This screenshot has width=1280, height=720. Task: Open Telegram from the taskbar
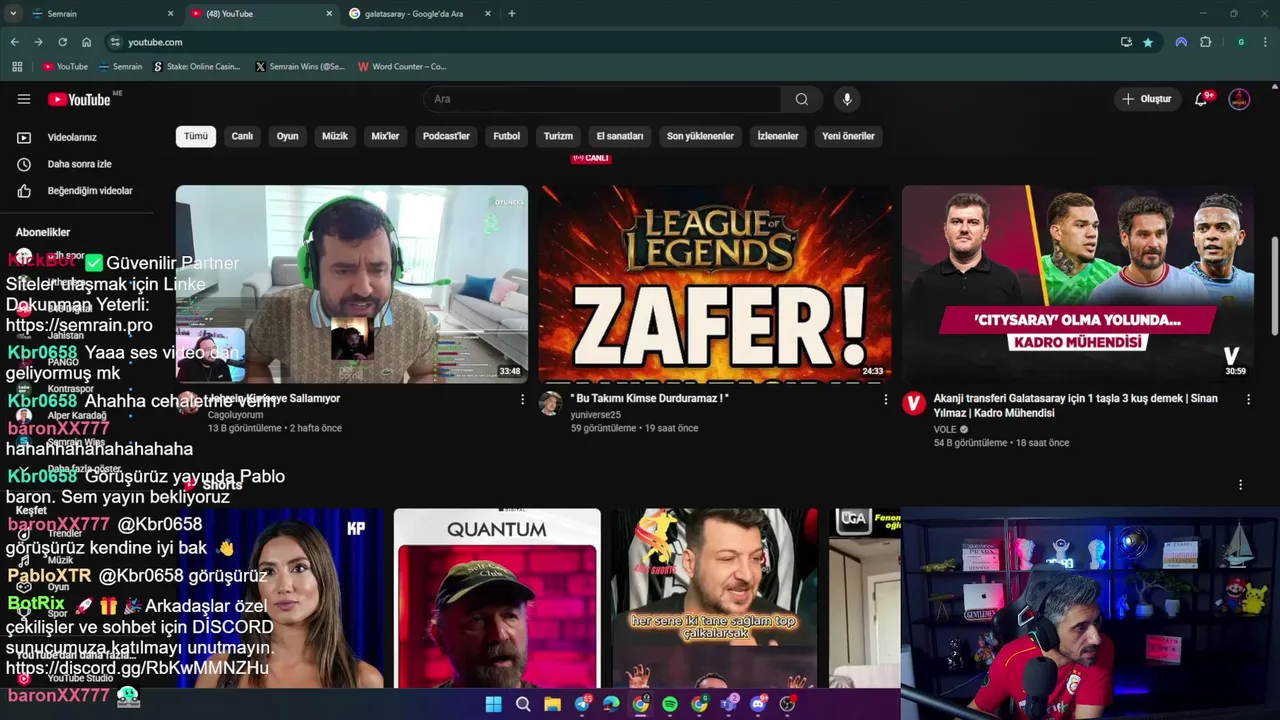point(582,704)
